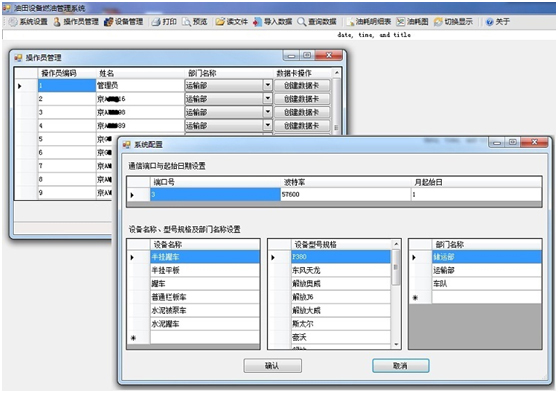The width and height of the screenshot is (558, 393).
Task: Select 解放奥威 in the 设备型号规格 list
Action: tap(341, 284)
